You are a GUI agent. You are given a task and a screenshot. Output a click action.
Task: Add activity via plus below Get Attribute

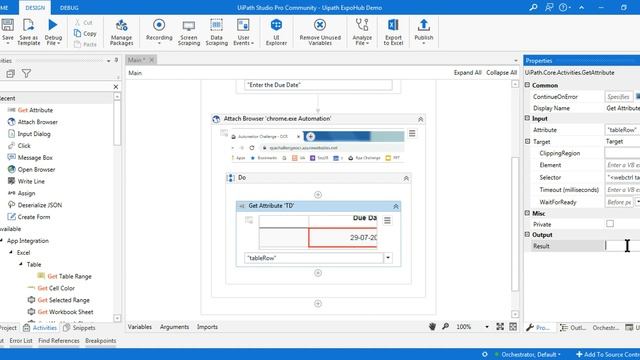318,273
